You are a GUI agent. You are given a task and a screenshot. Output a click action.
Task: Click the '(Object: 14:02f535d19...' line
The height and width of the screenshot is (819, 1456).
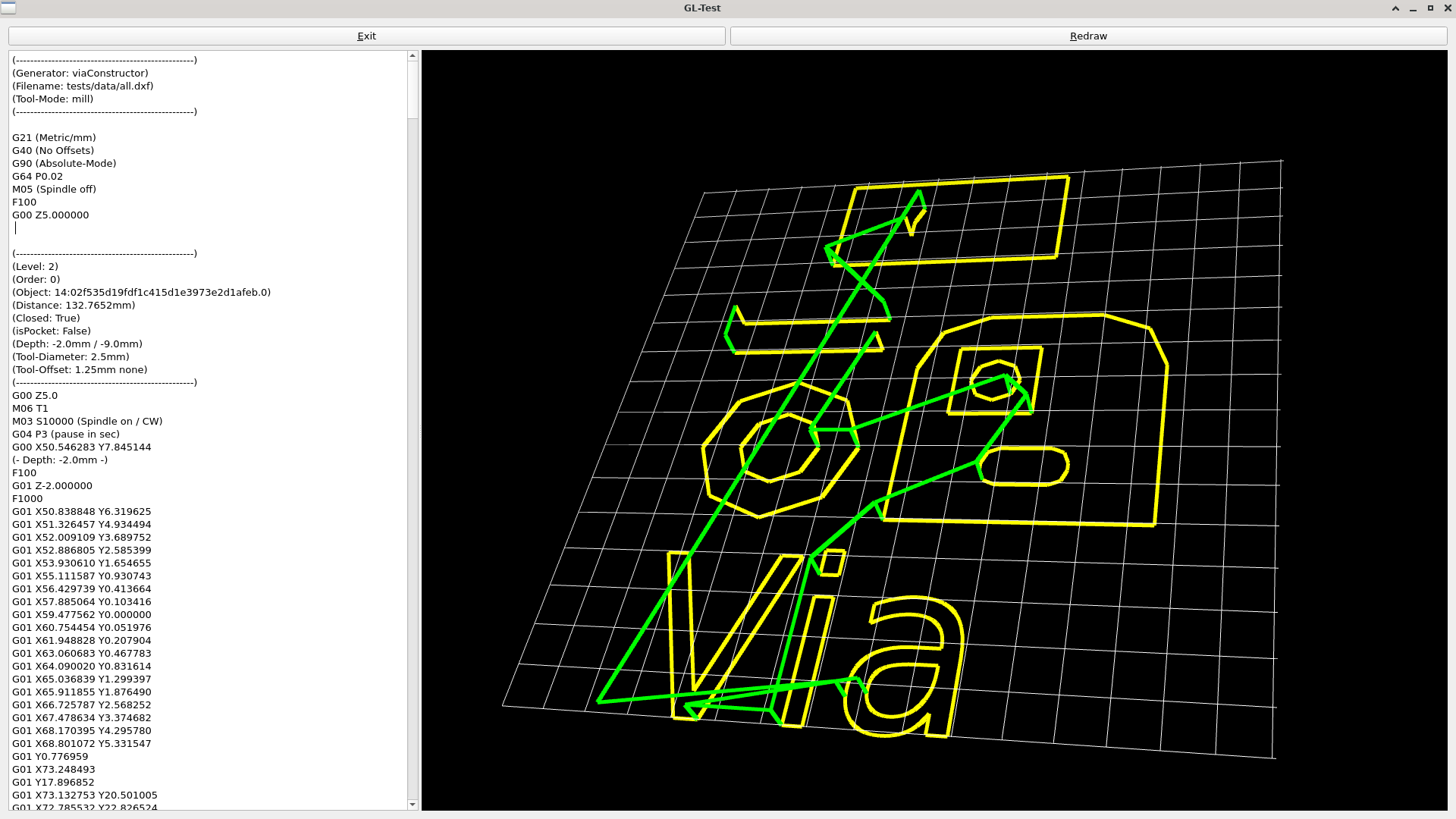point(141,293)
